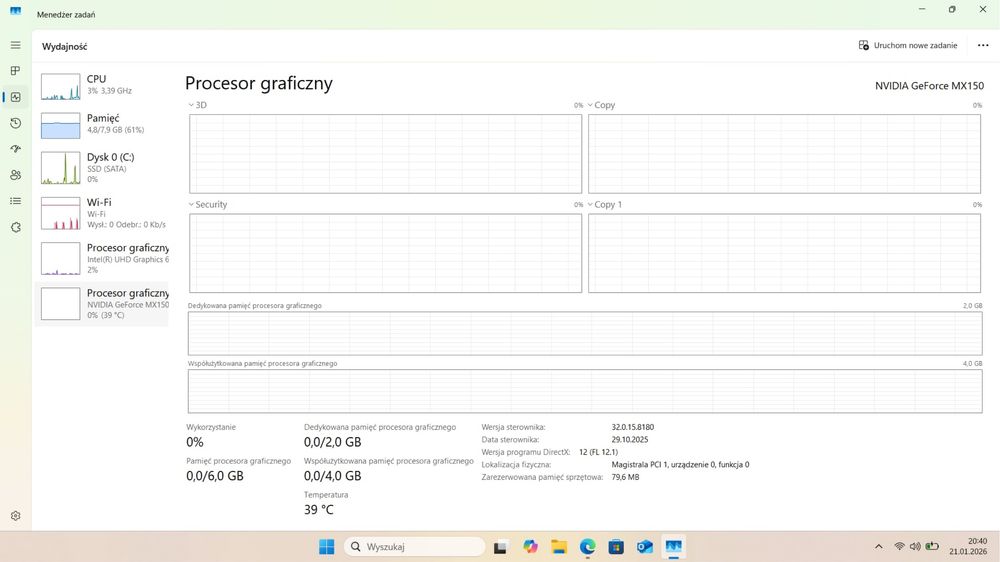Image resolution: width=1000 pixels, height=562 pixels.
Task: Select Dysk 0 (C:) entry
Action: 102,168
